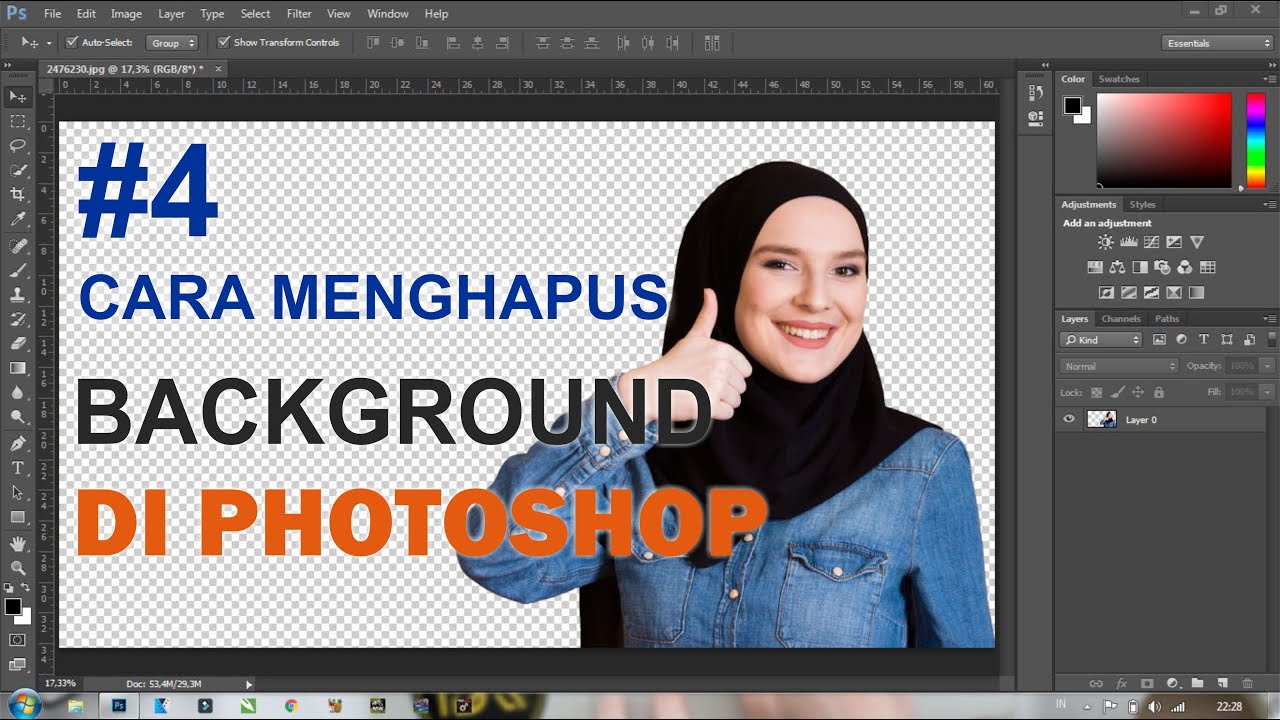Toggle Show Transform Controls checkbox
1280x720 pixels.
pyautogui.click(x=223, y=43)
